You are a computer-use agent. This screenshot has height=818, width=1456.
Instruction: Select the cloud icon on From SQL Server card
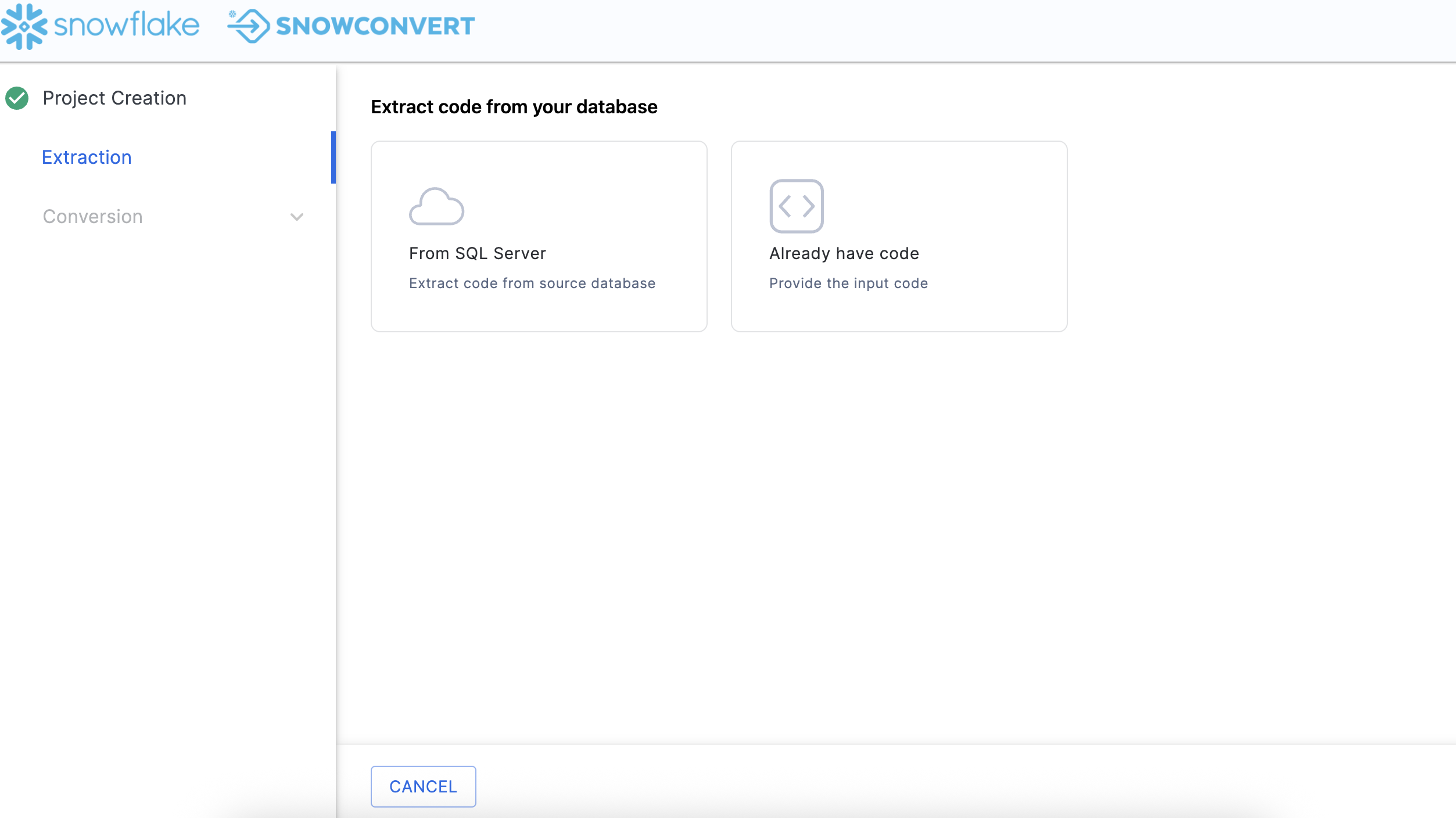[437, 206]
